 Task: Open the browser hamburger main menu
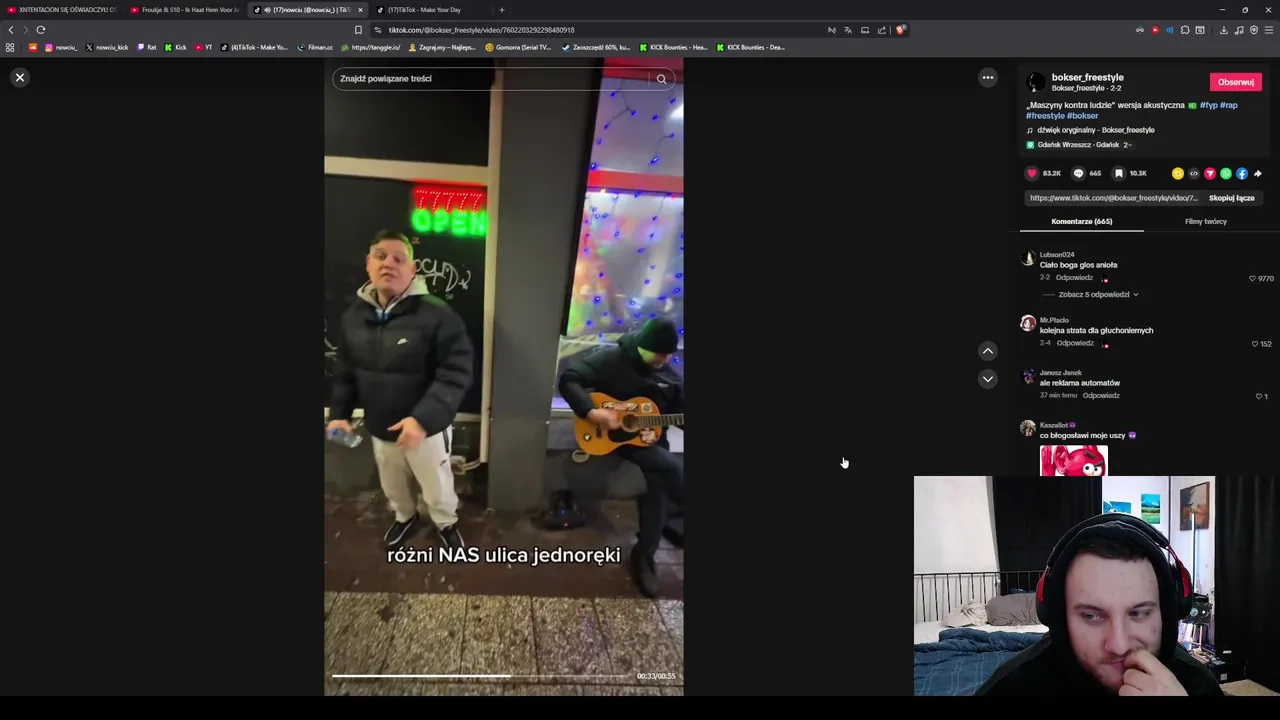pyautogui.click(x=1269, y=30)
